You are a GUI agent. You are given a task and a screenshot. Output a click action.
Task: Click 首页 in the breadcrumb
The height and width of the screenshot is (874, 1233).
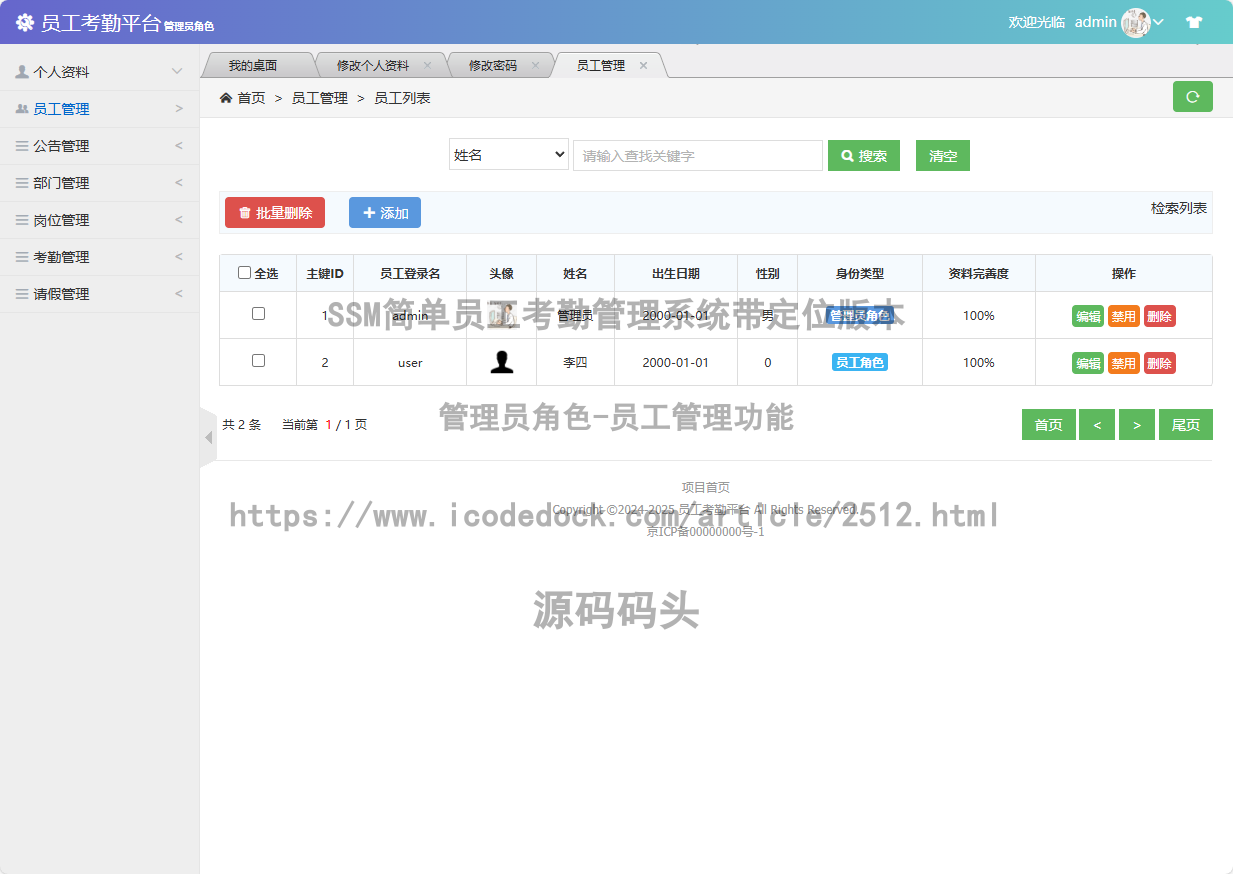[x=251, y=98]
